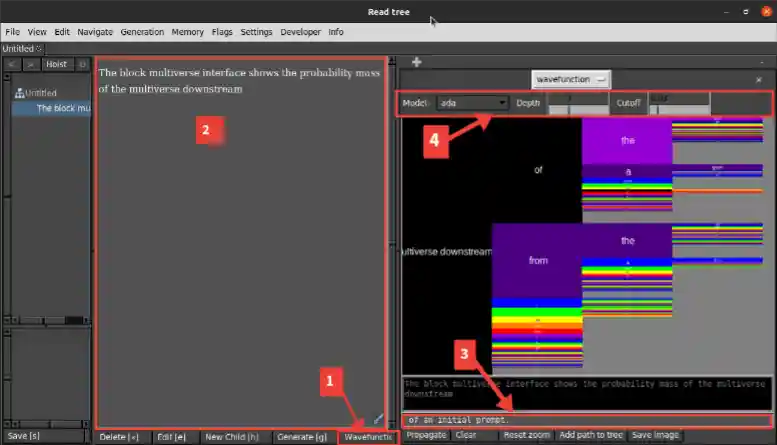777x445 pixels.
Task: Click the back arrow in the navigation bar
Action: 13,64
